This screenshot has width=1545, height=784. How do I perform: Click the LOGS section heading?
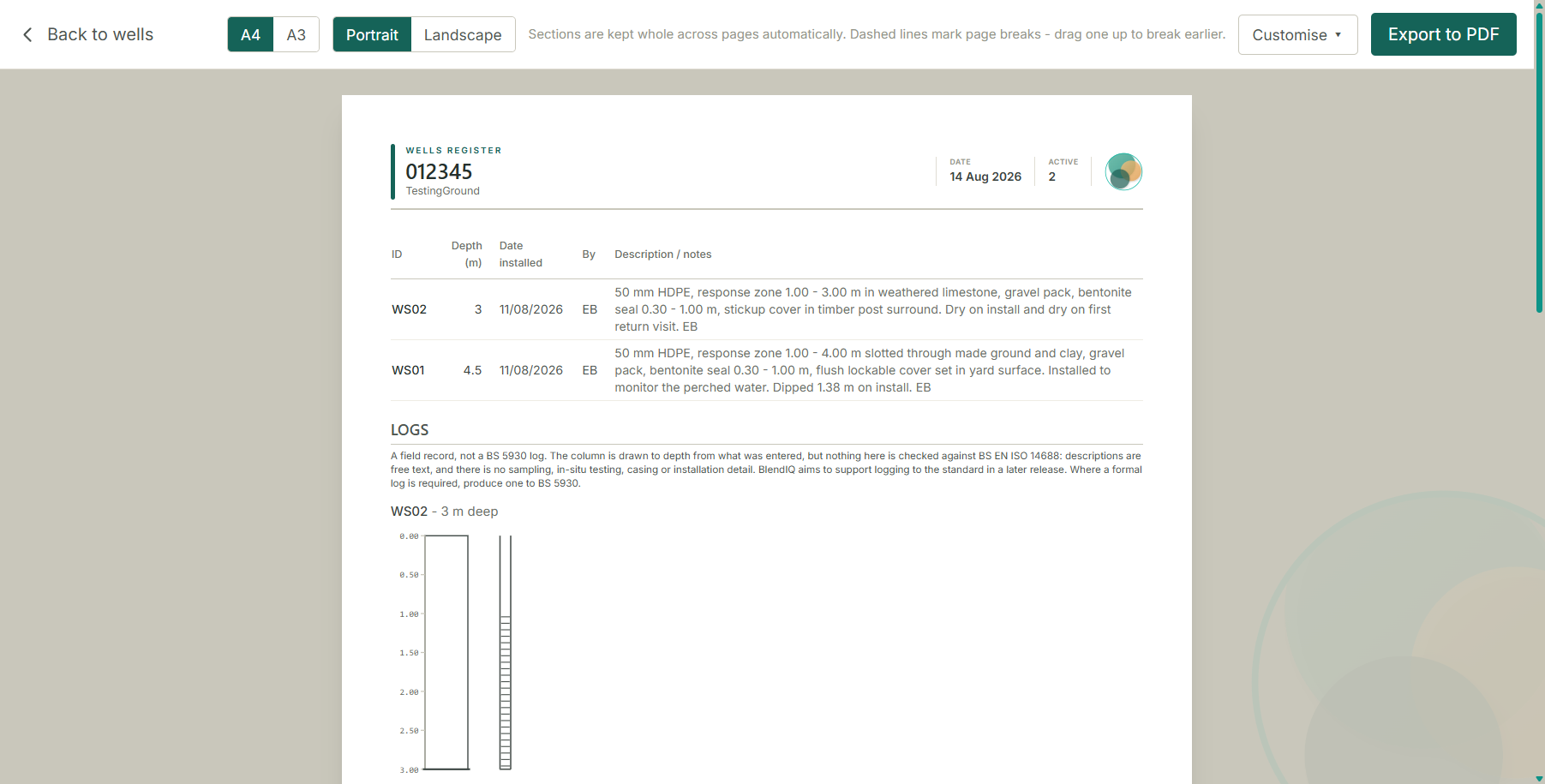pyautogui.click(x=410, y=430)
